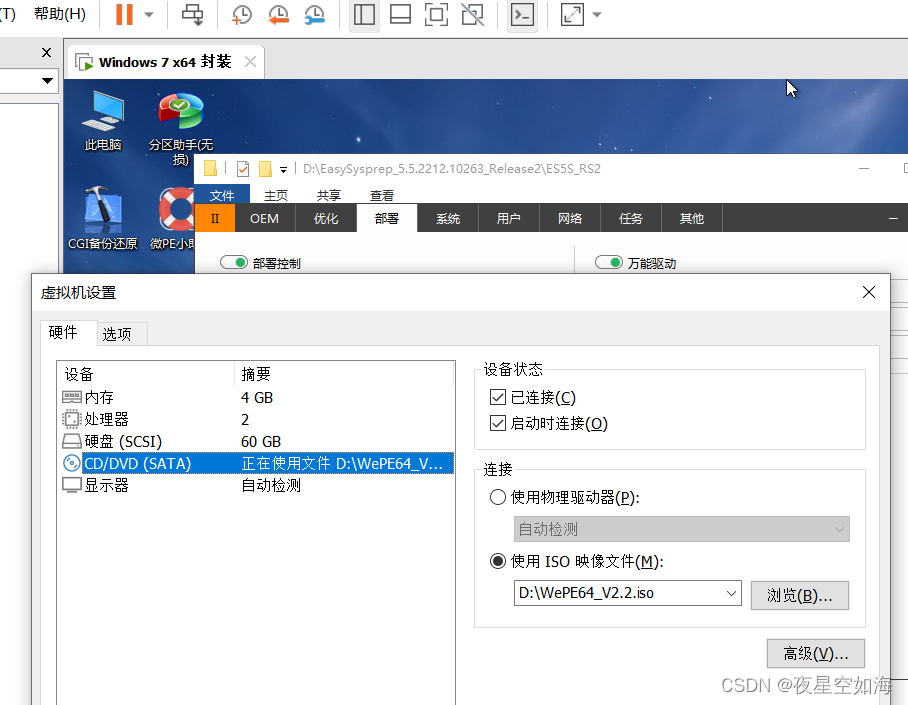Select the Windows 7 x64 封装 tab
908x705 pixels.
(x=164, y=62)
